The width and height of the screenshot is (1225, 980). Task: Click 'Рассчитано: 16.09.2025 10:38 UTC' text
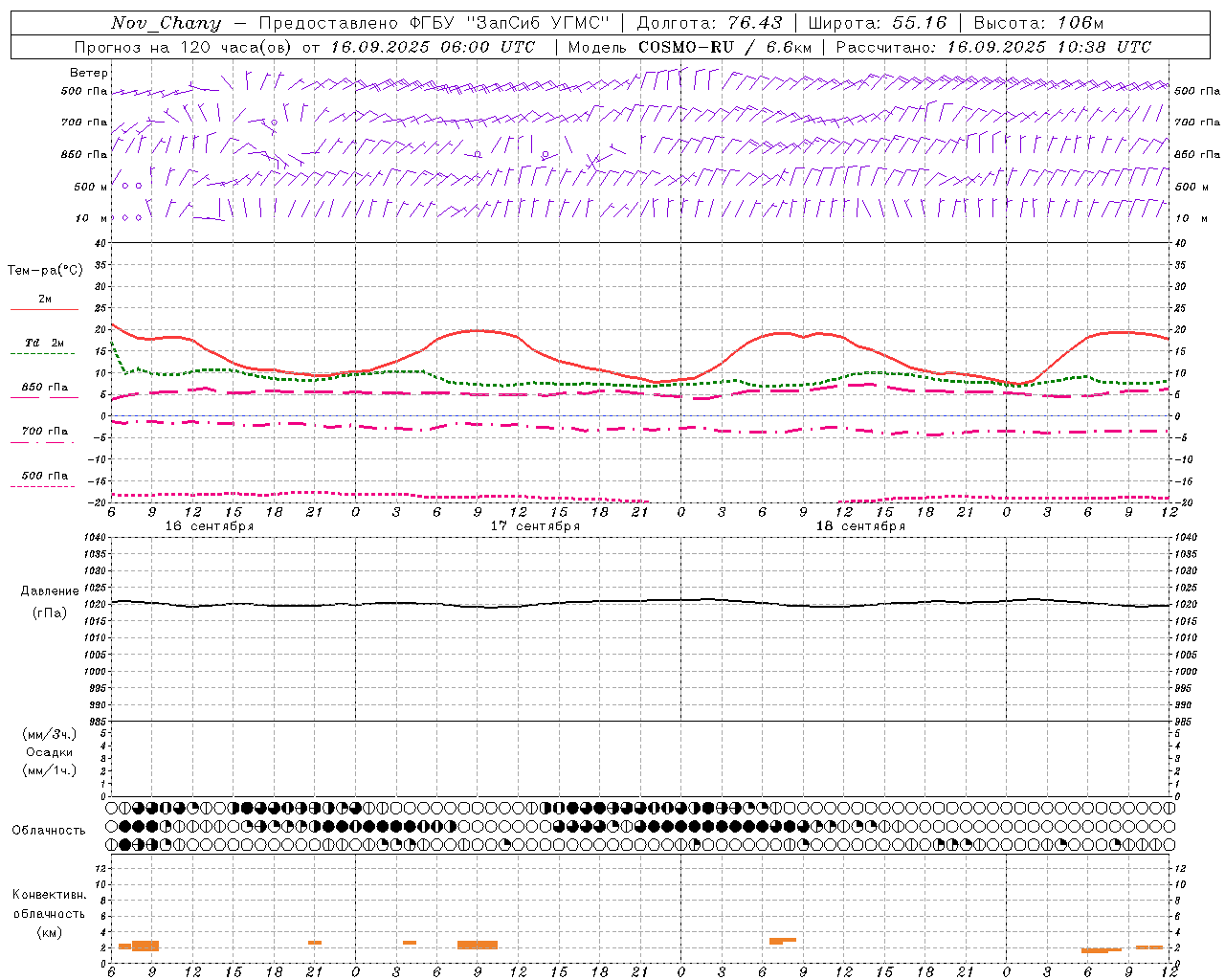click(993, 47)
